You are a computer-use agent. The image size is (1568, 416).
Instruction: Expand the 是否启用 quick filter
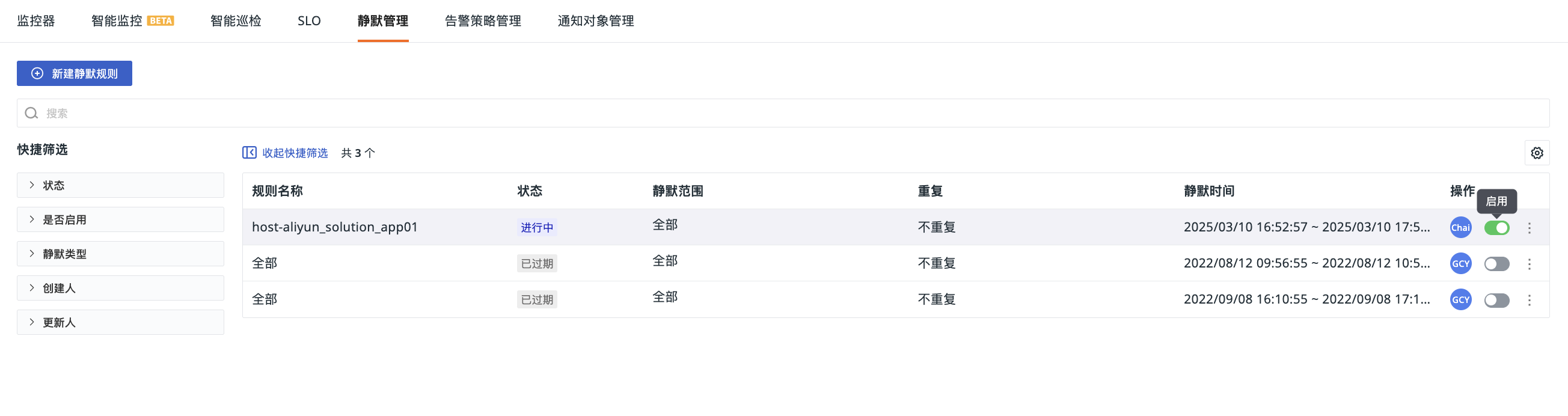120,219
